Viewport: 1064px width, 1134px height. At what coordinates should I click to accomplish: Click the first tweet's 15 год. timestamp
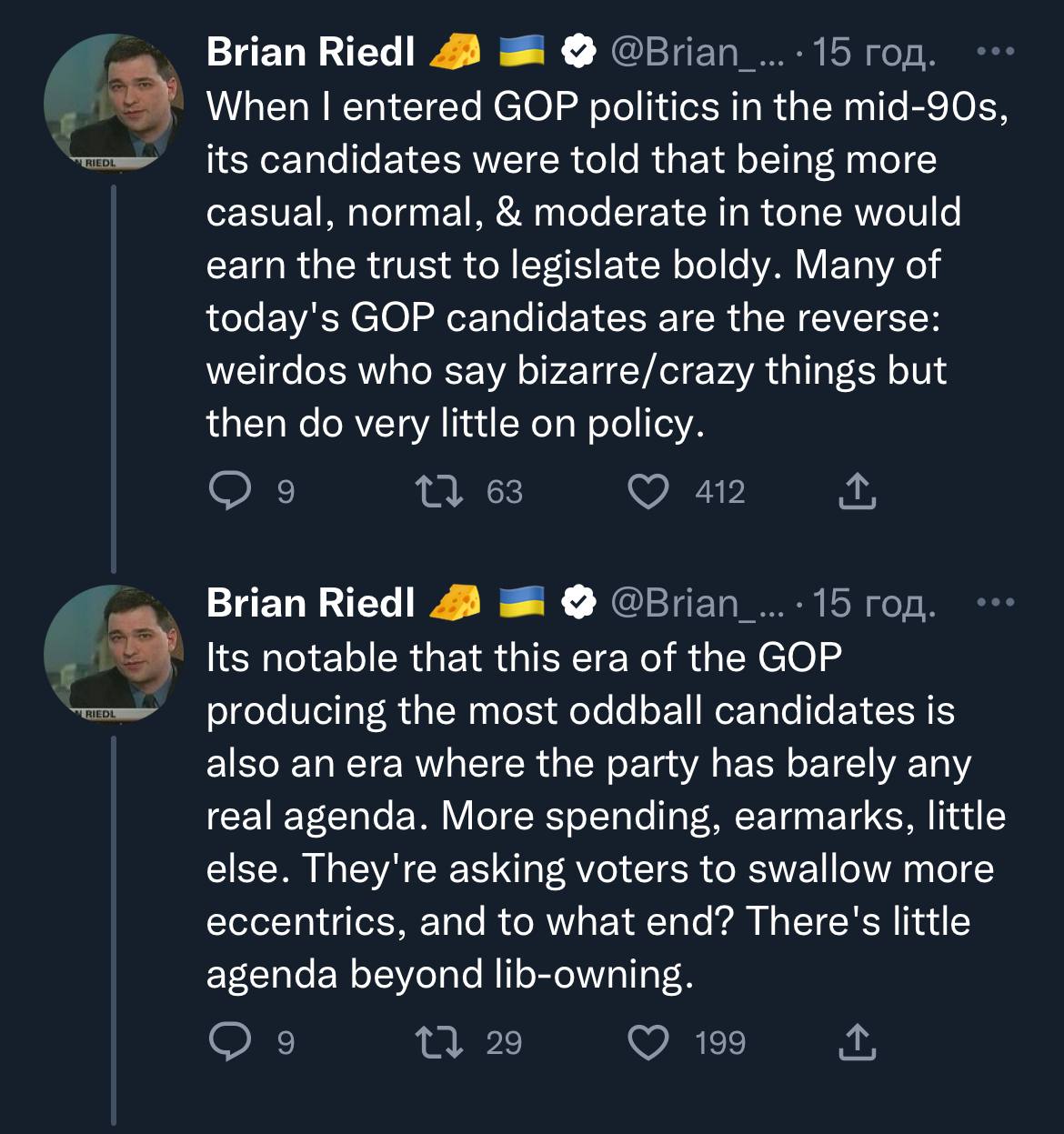(x=873, y=52)
